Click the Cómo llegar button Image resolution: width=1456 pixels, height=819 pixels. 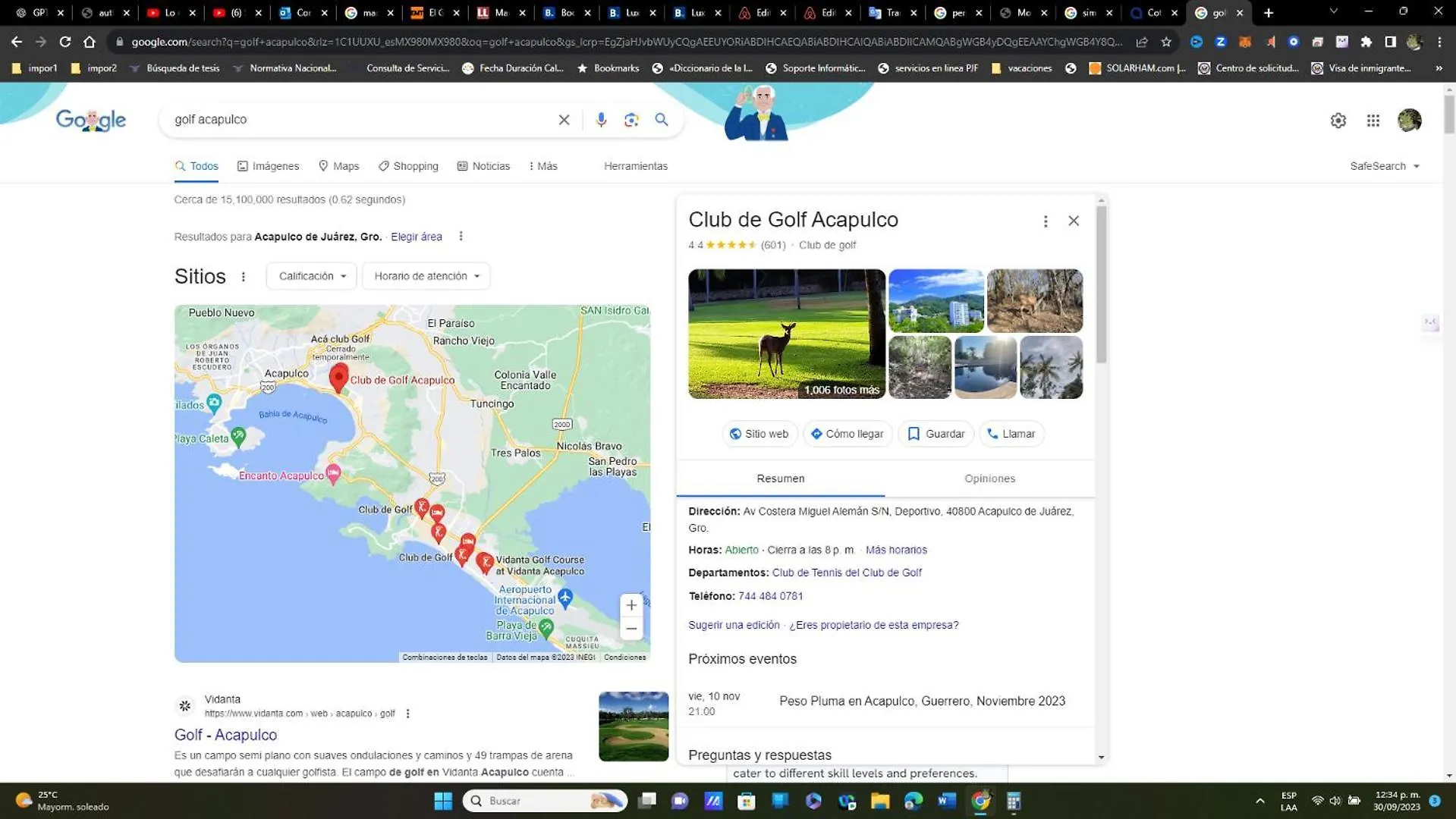[847, 434]
